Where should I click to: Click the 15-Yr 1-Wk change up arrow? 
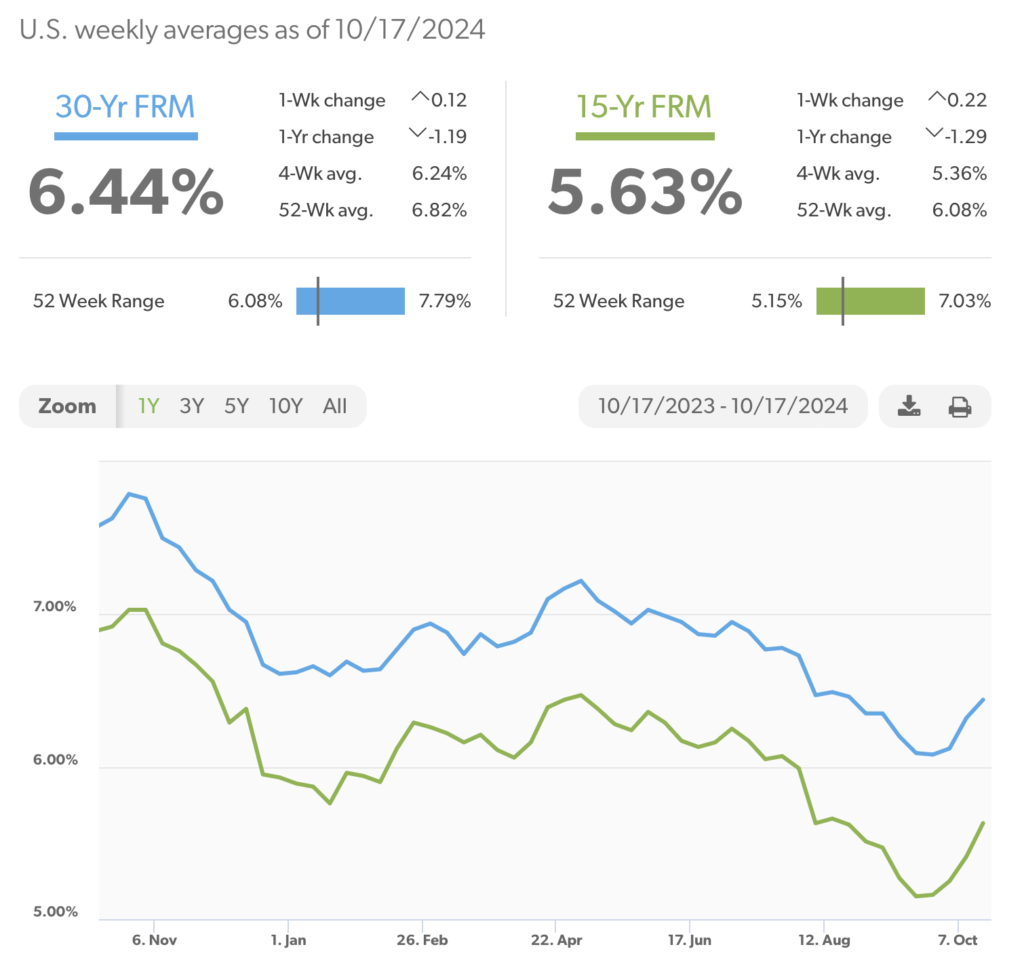[936, 99]
